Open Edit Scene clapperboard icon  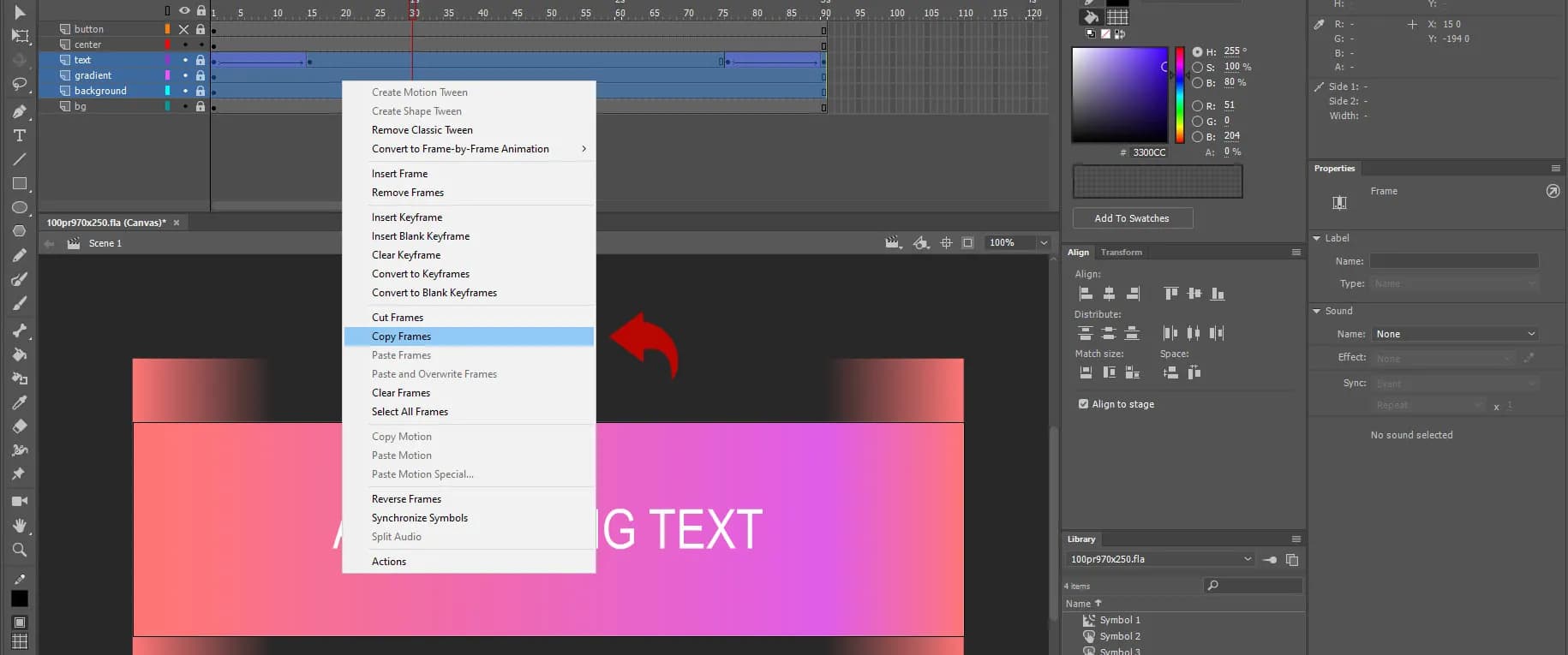click(893, 243)
